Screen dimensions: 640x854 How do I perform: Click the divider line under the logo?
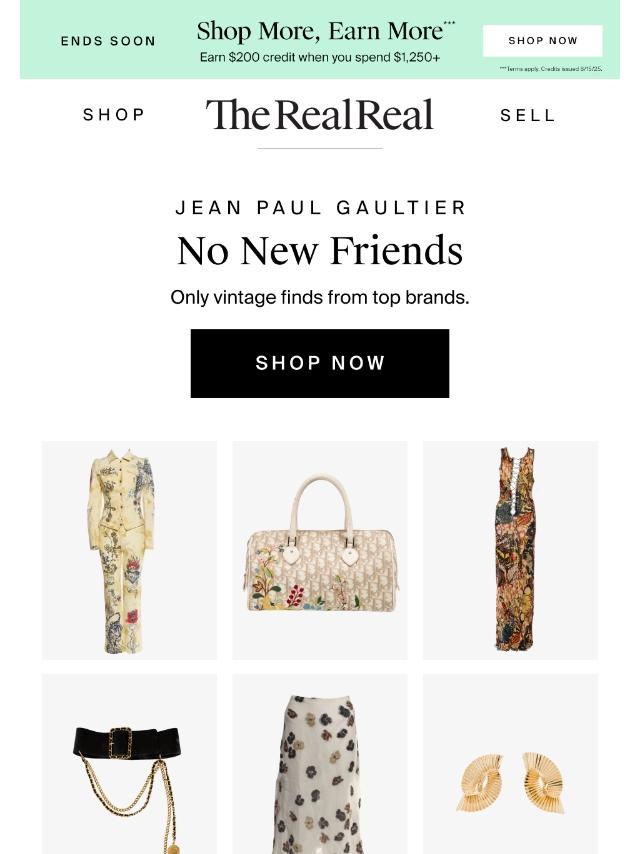click(320, 148)
